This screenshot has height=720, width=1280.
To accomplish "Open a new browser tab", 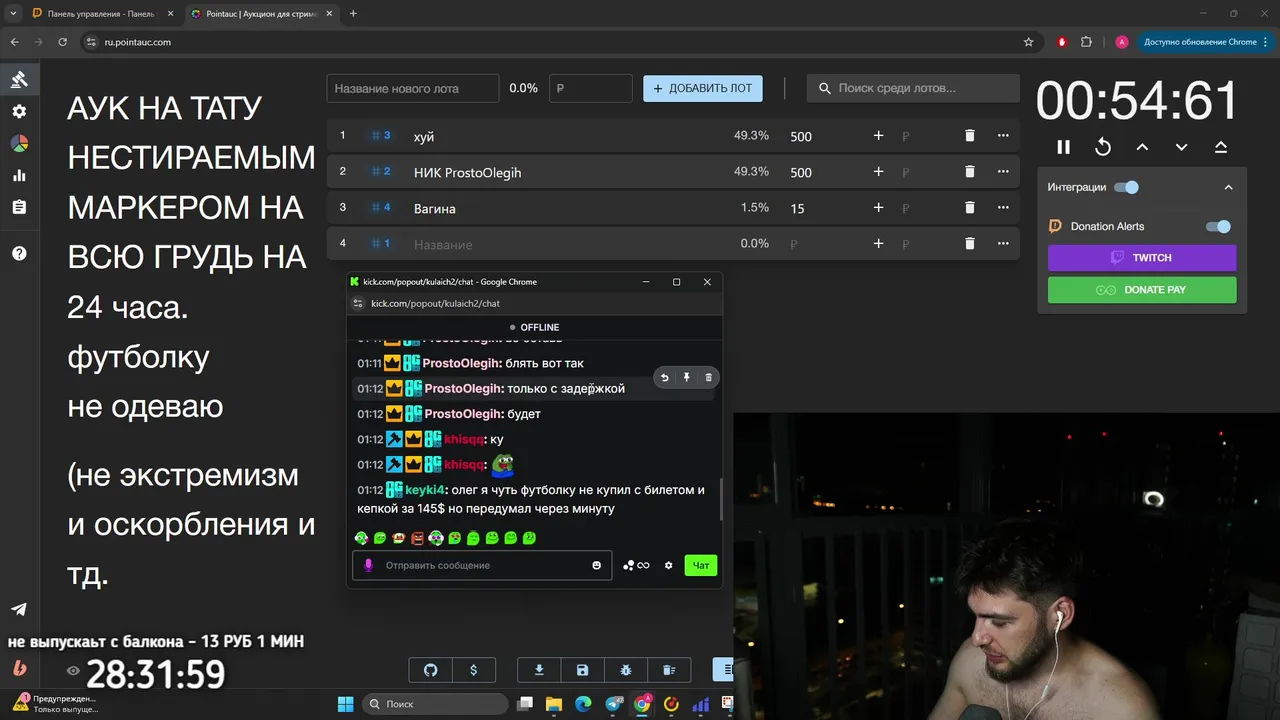I will pyautogui.click(x=353, y=14).
